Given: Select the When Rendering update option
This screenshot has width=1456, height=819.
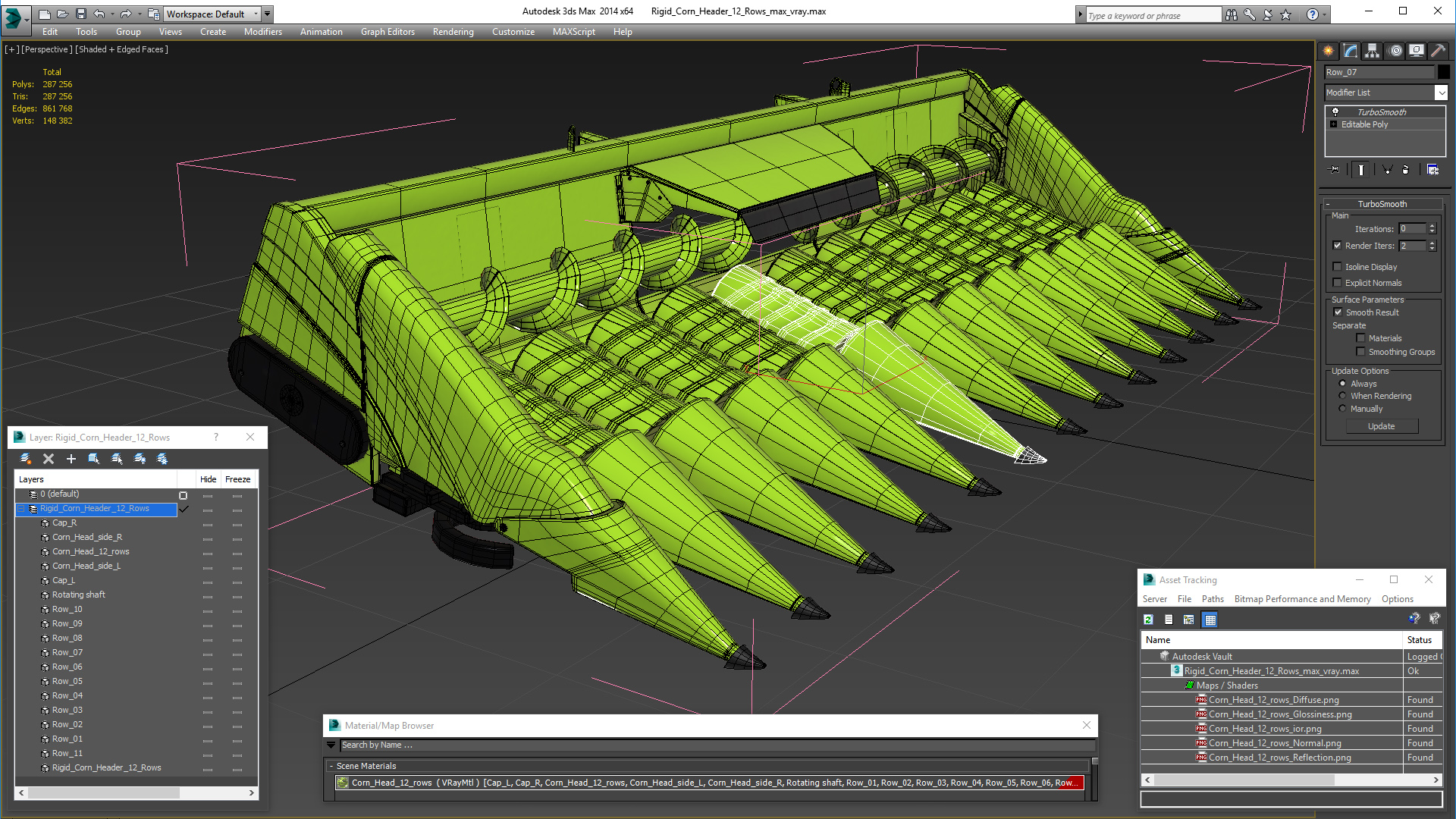Looking at the screenshot, I should tap(1343, 396).
